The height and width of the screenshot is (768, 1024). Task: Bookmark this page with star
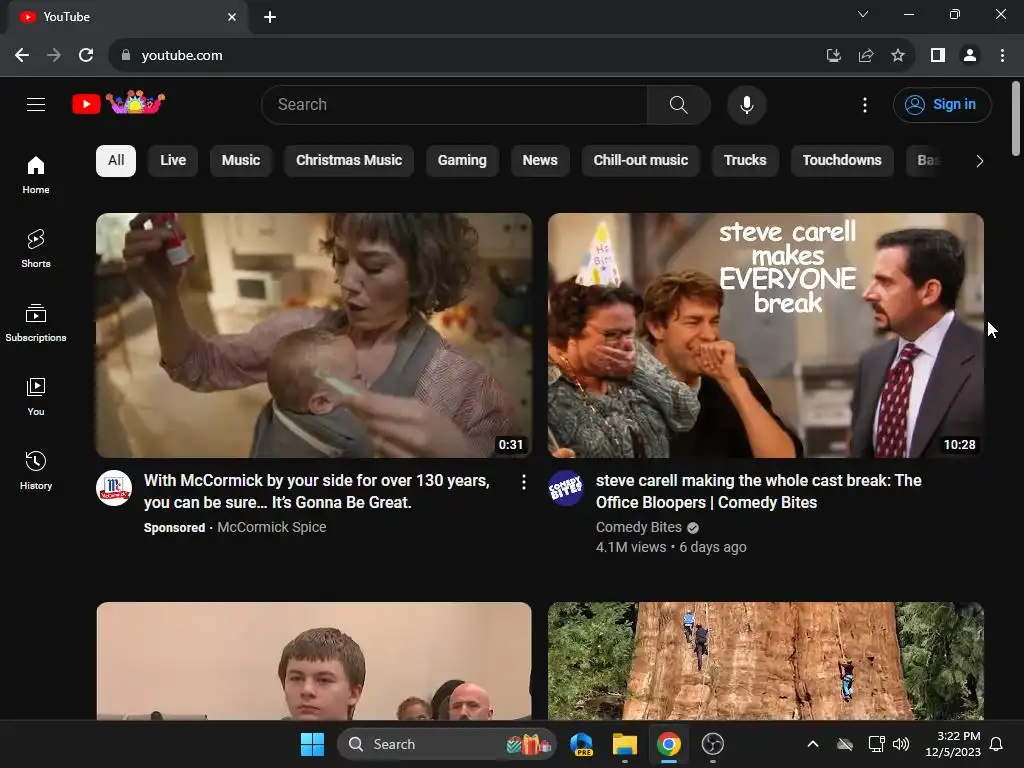(x=898, y=56)
